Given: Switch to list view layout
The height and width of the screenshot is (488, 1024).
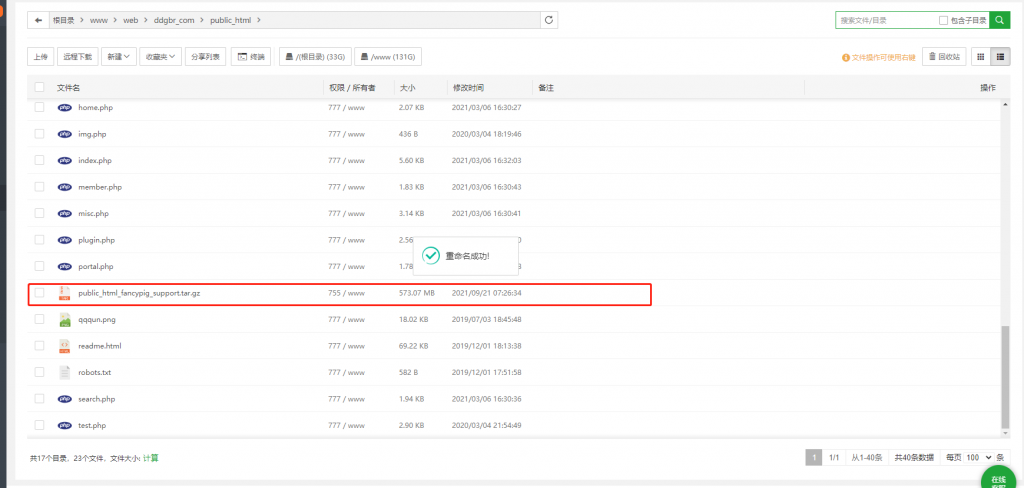Looking at the screenshot, I should [1000, 57].
